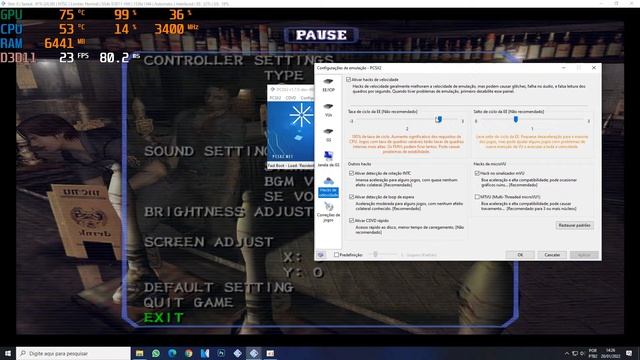Toggle Ativar detecção de loop de espera
The image size is (640, 360).
tap(351, 197)
